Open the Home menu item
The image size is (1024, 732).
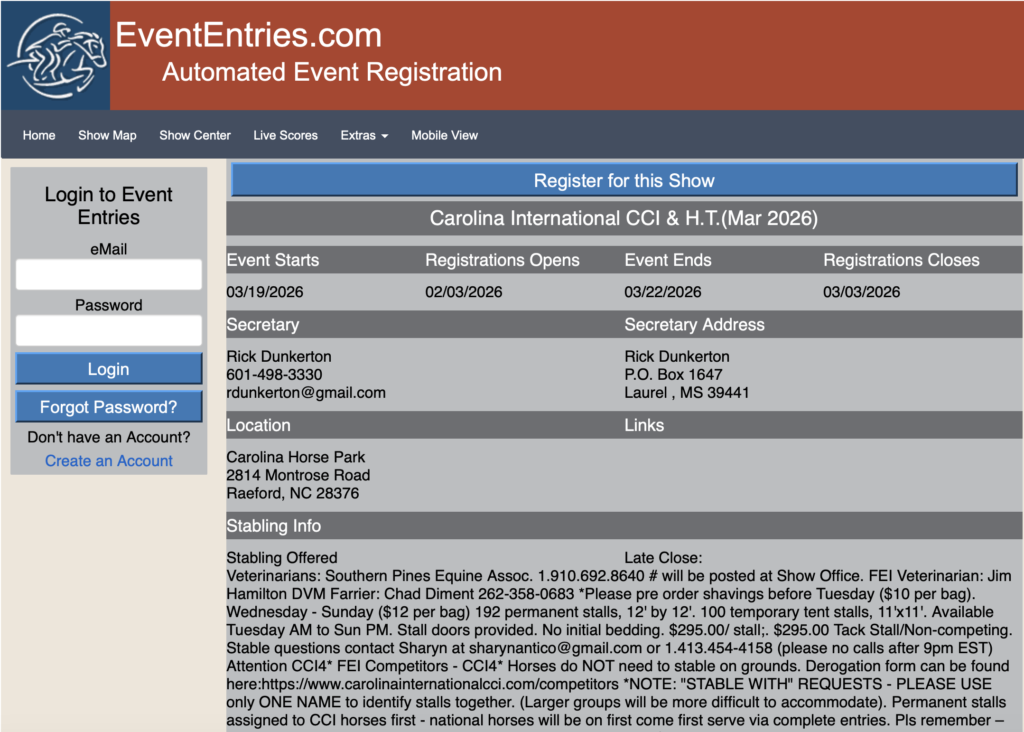click(39, 135)
